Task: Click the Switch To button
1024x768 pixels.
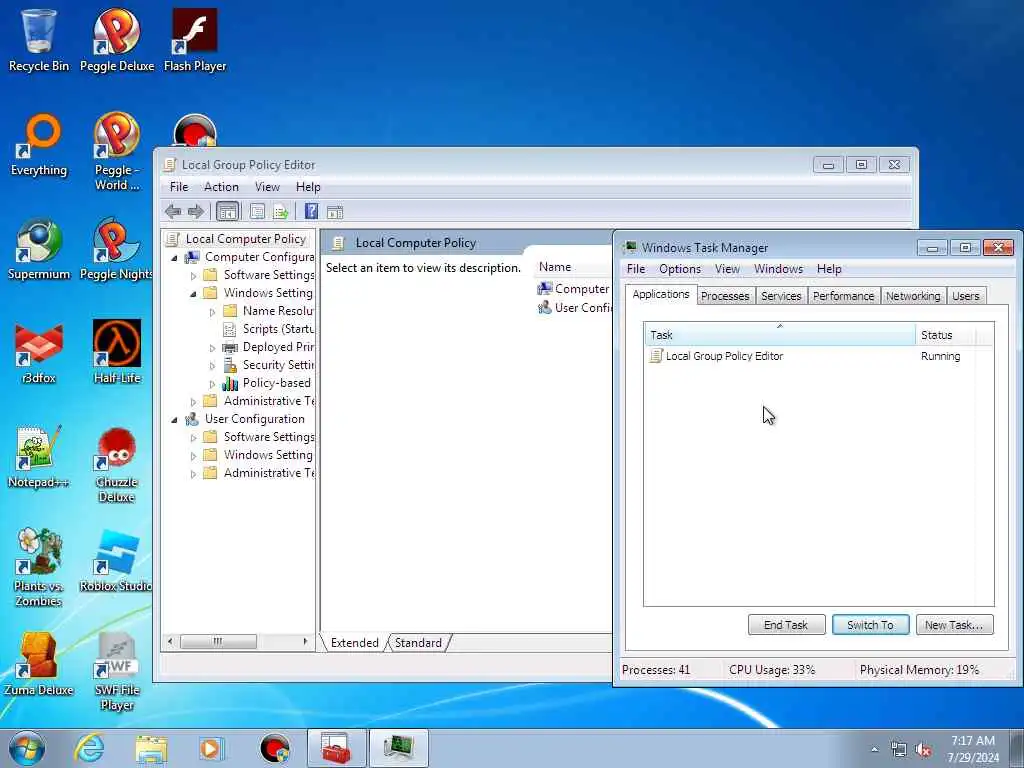Action: [870, 625]
